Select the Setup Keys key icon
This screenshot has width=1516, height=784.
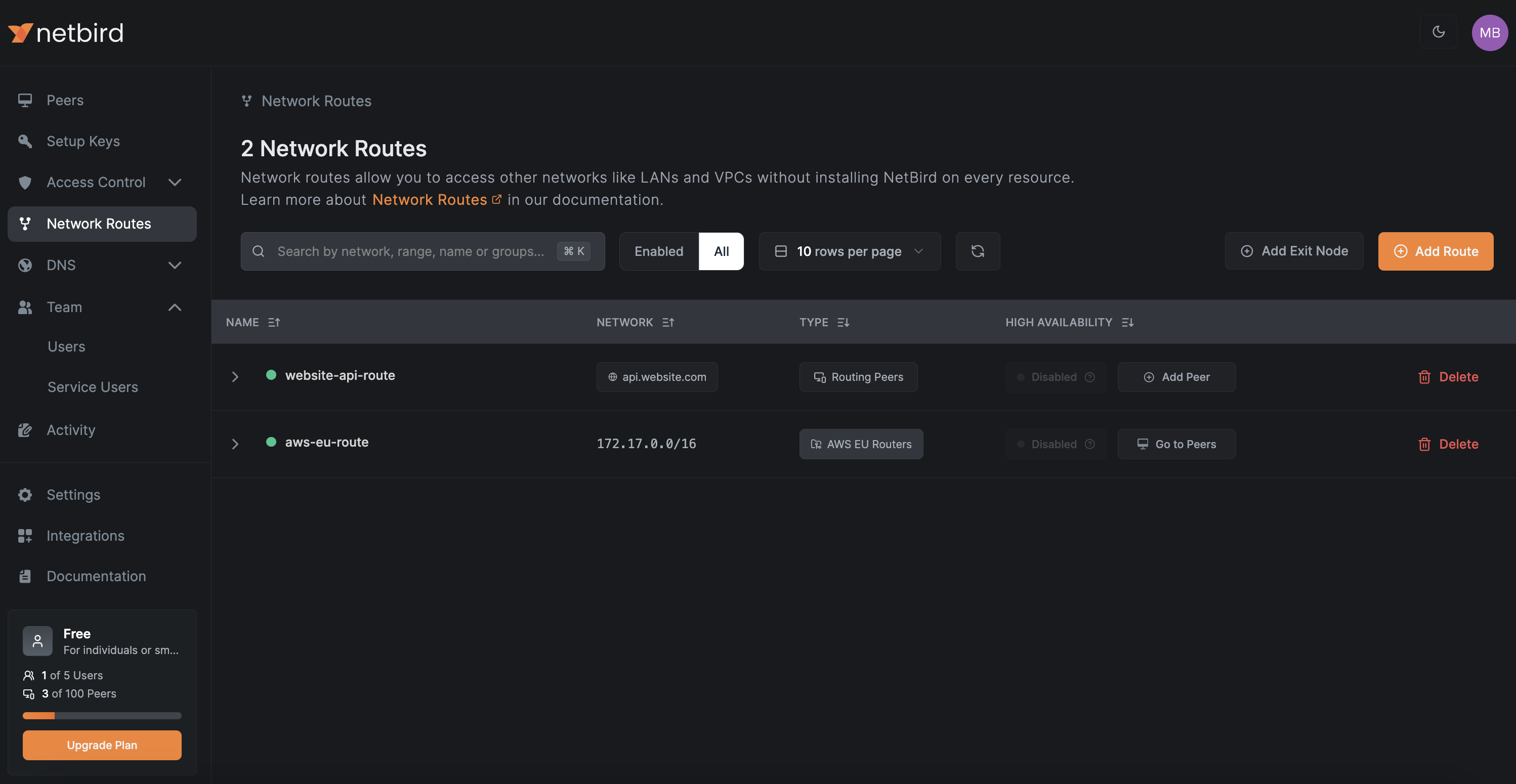[25, 141]
